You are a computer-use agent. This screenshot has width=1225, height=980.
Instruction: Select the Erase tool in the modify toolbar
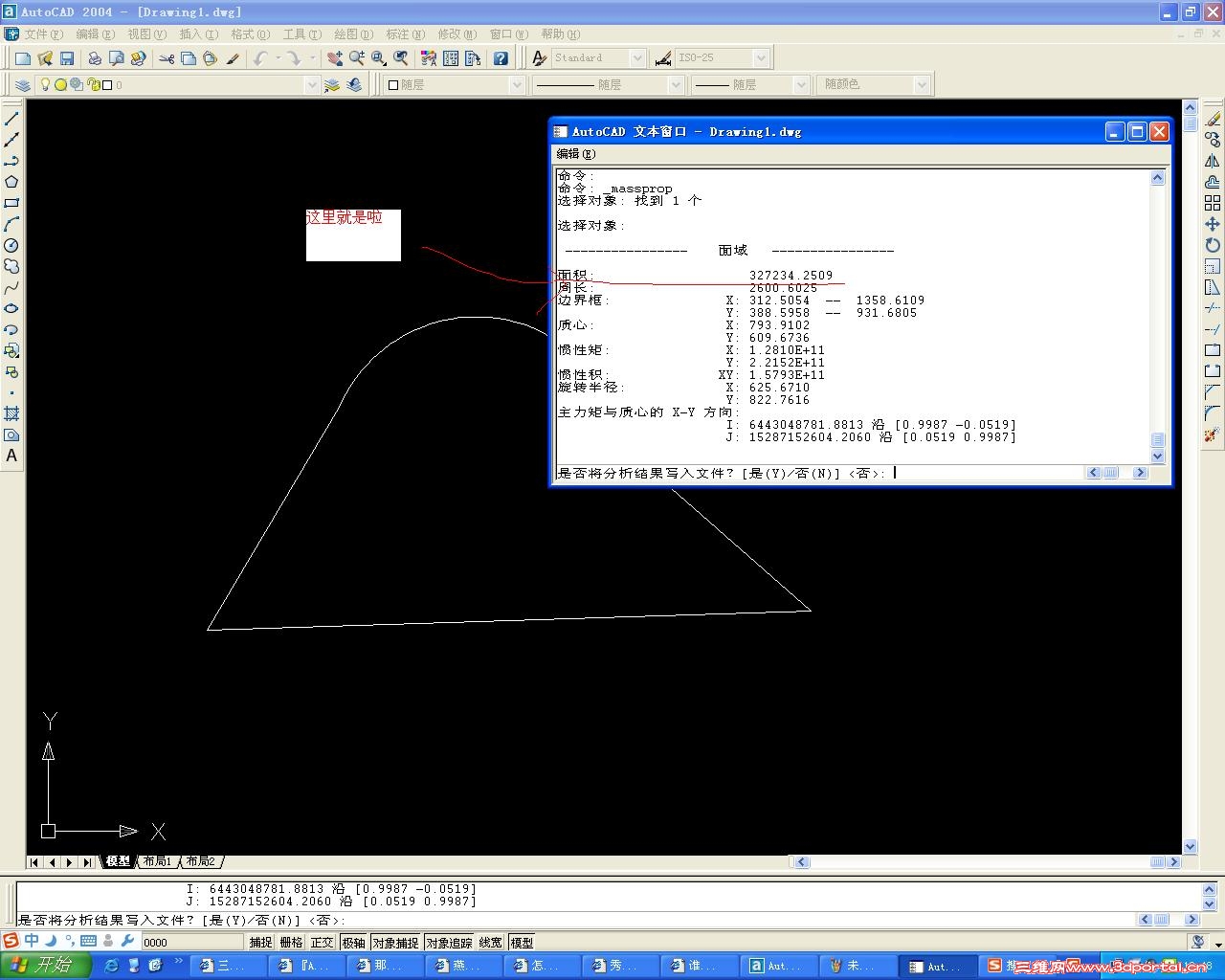click(x=1213, y=119)
